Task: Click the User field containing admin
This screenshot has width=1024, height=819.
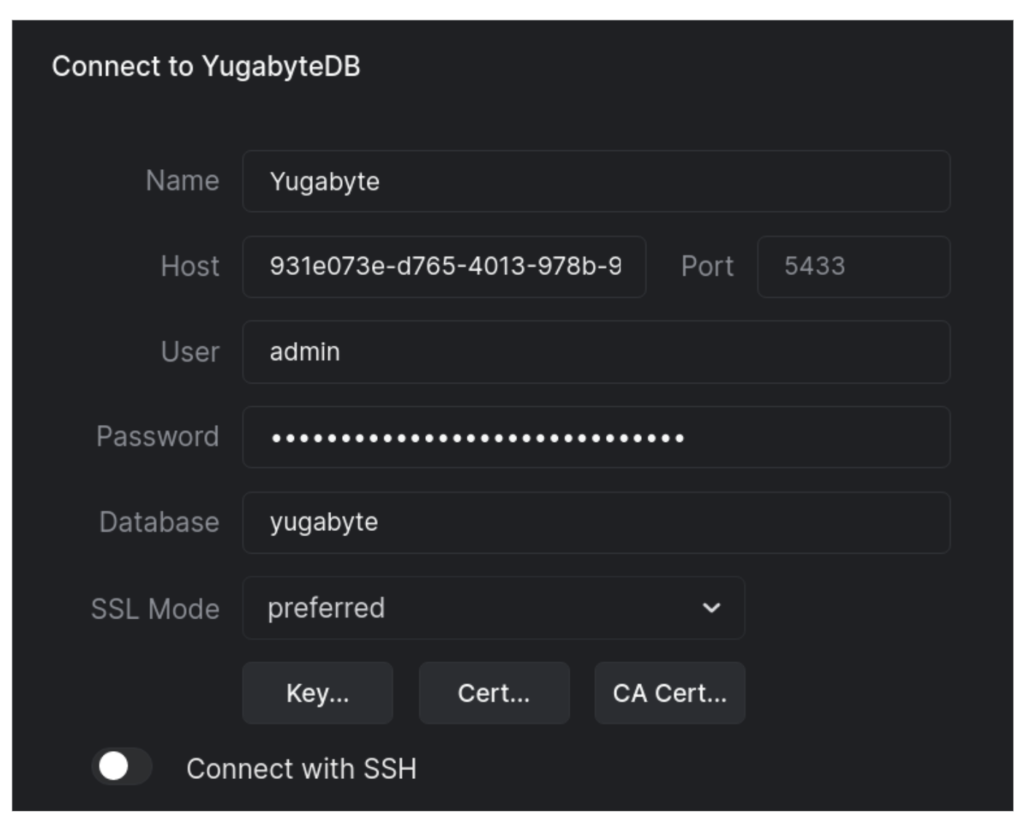Action: click(595, 351)
